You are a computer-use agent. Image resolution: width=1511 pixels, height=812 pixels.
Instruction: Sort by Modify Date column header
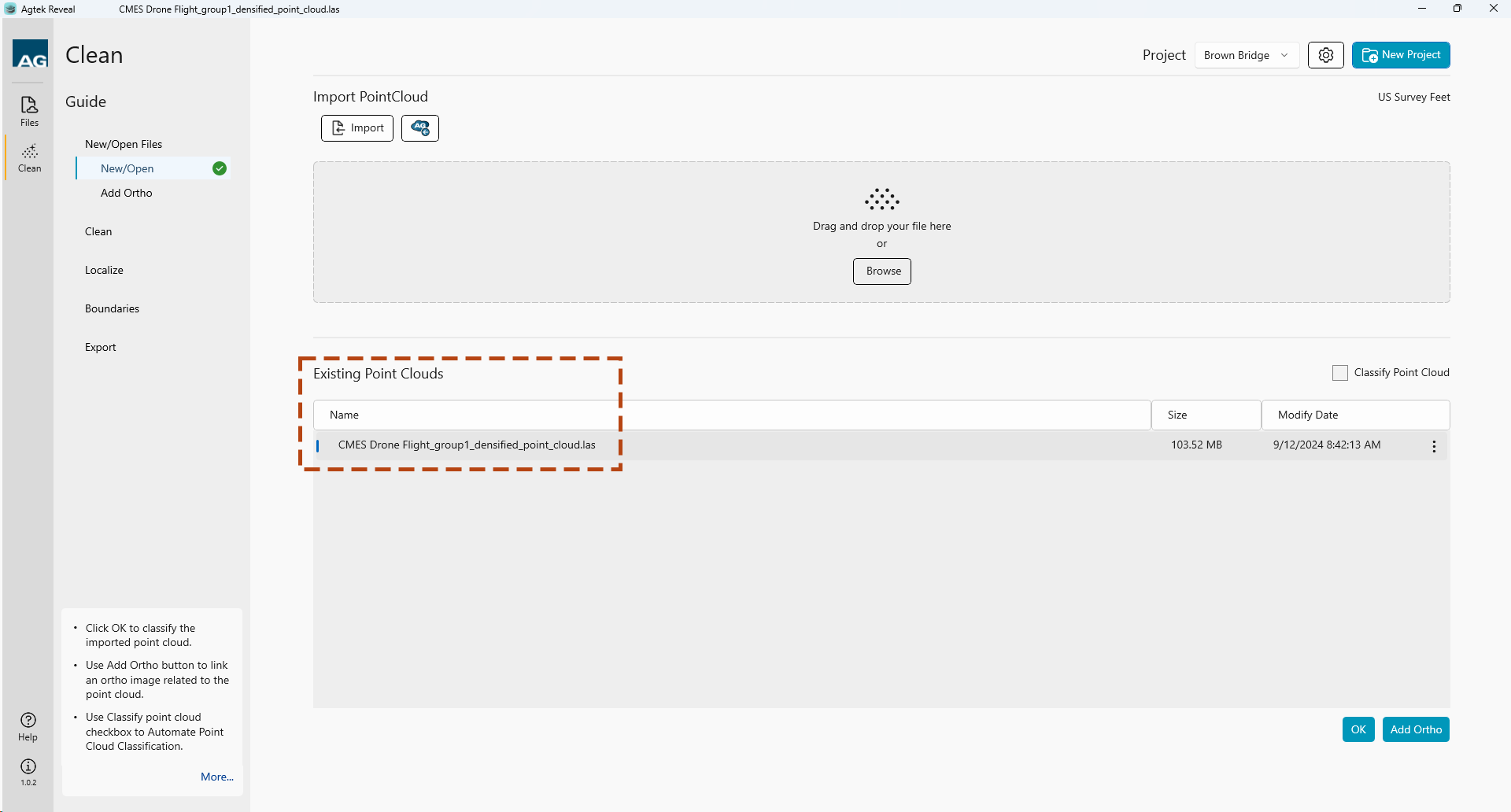tap(1355, 415)
